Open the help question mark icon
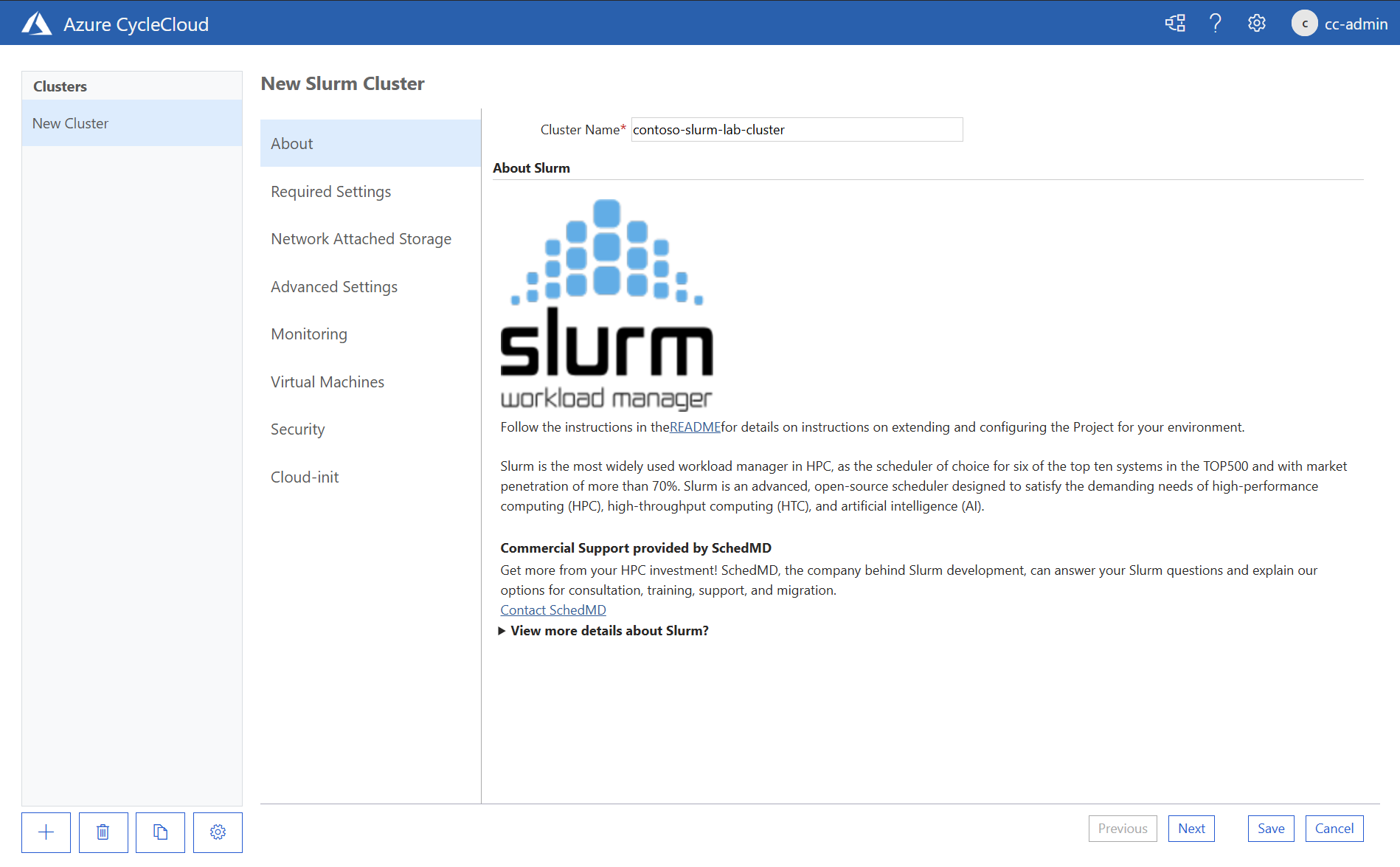 (x=1216, y=24)
